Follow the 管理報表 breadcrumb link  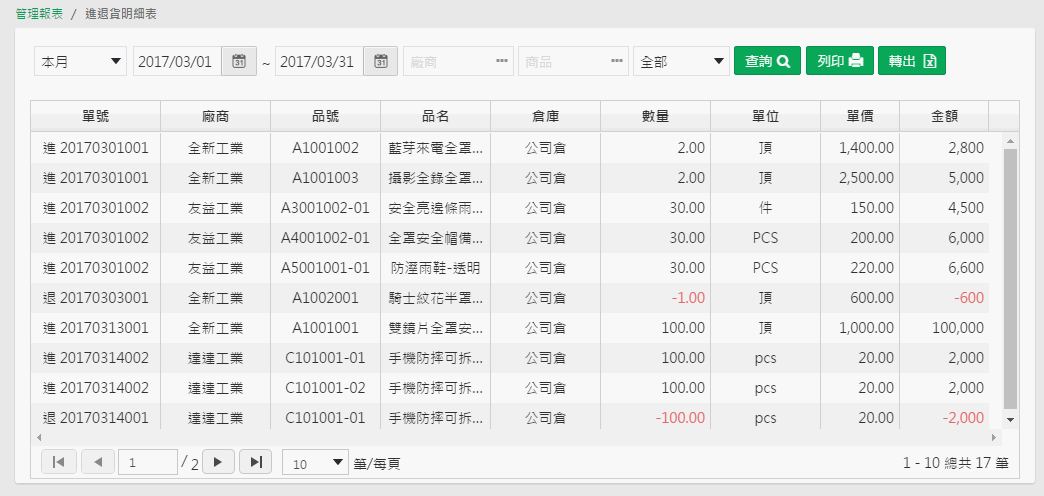click(x=39, y=13)
